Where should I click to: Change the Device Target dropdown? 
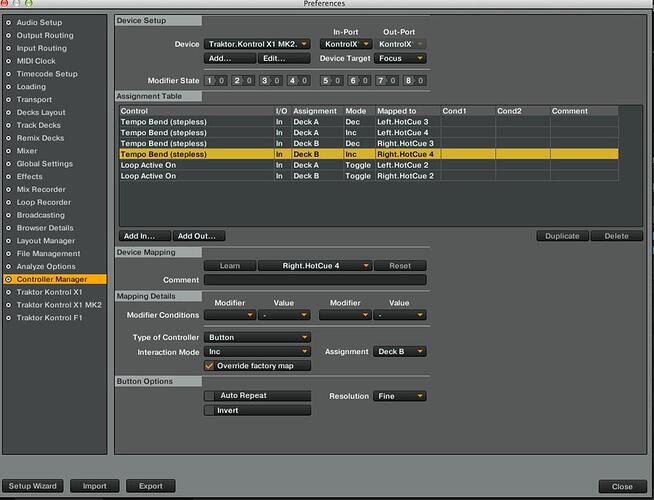[400, 58]
